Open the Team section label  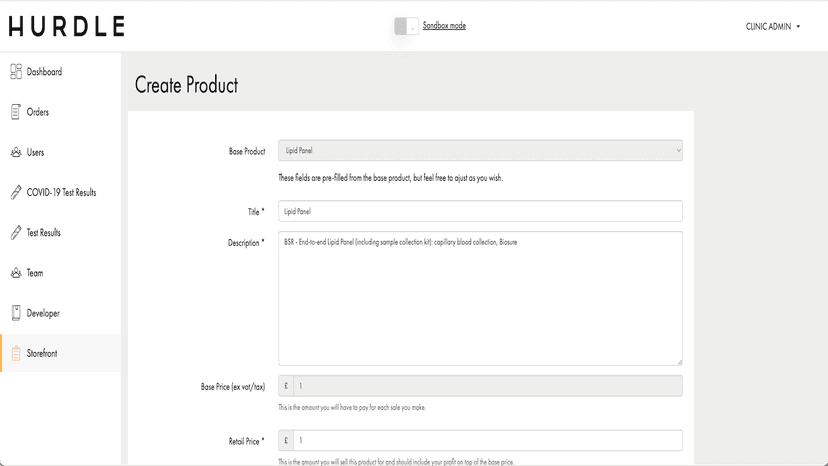click(x=35, y=273)
